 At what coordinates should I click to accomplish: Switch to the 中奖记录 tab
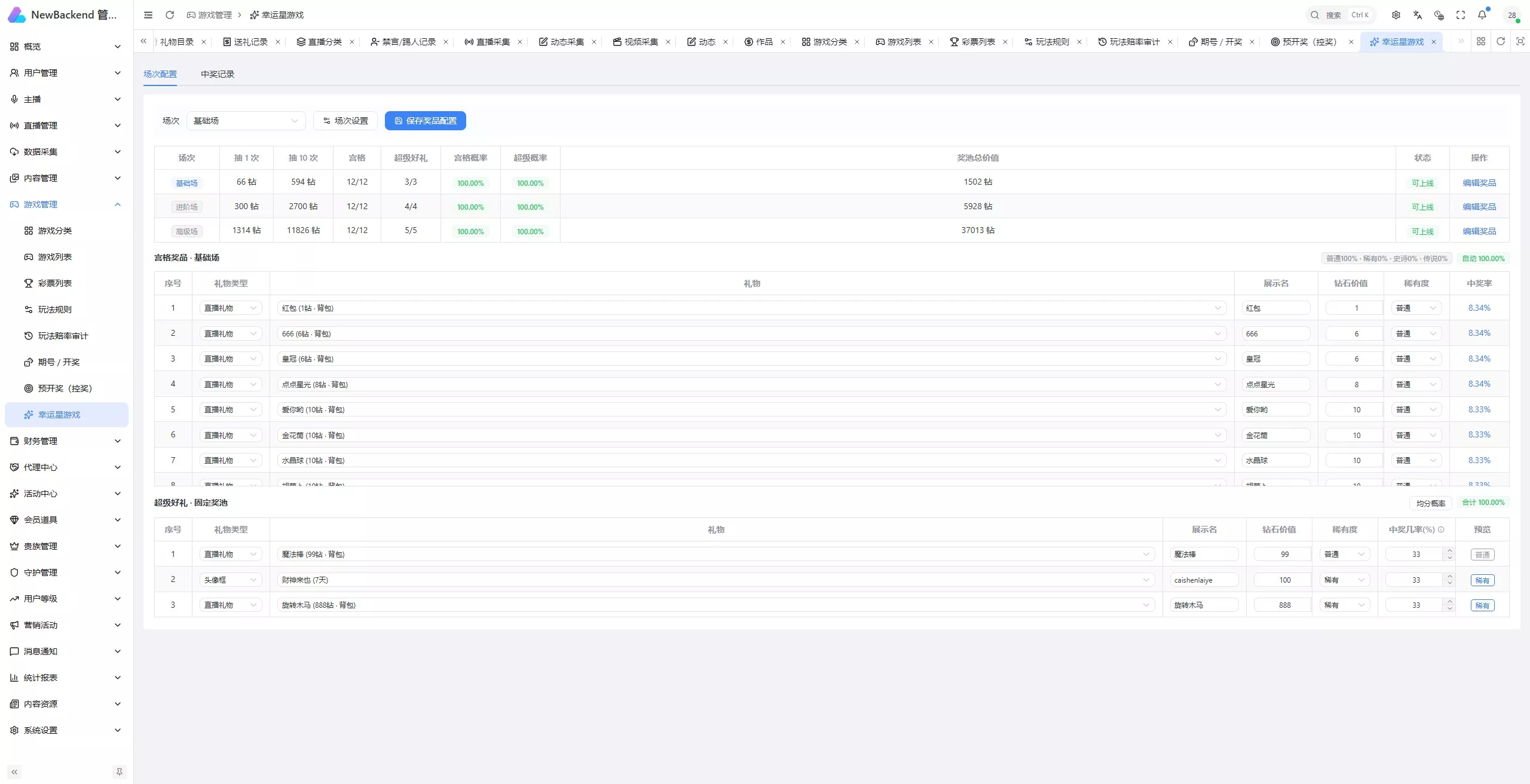(218, 74)
